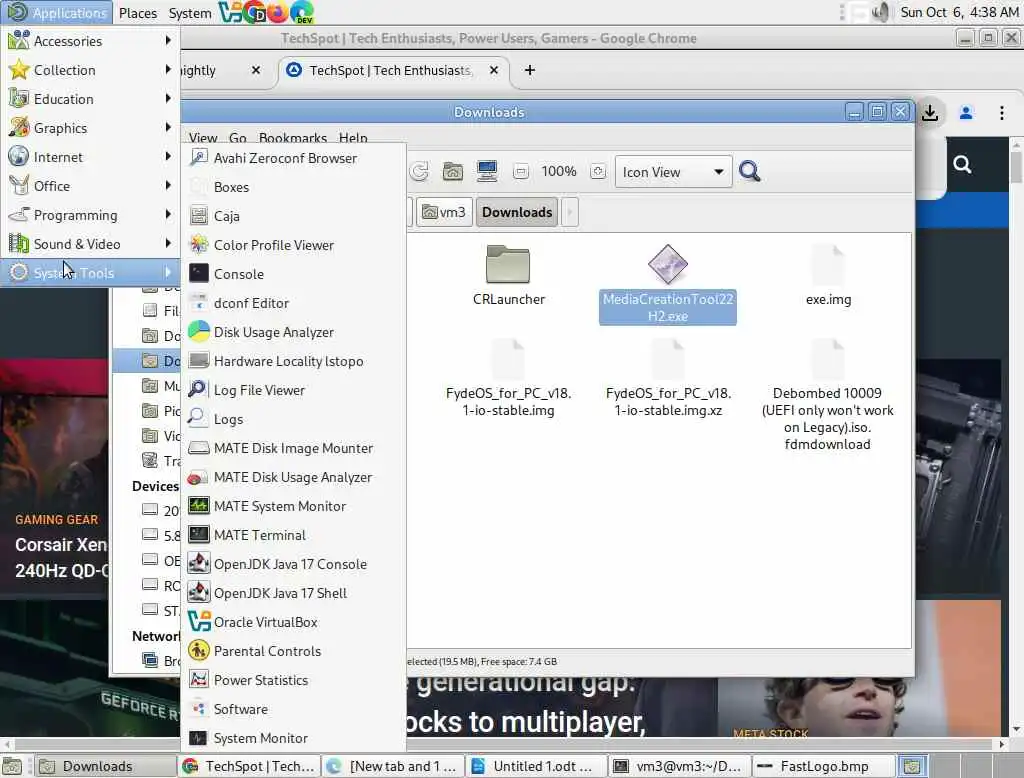This screenshot has width=1024, height=778.
Task: Click the Software entry icon
Action: (x=199, y=709)
